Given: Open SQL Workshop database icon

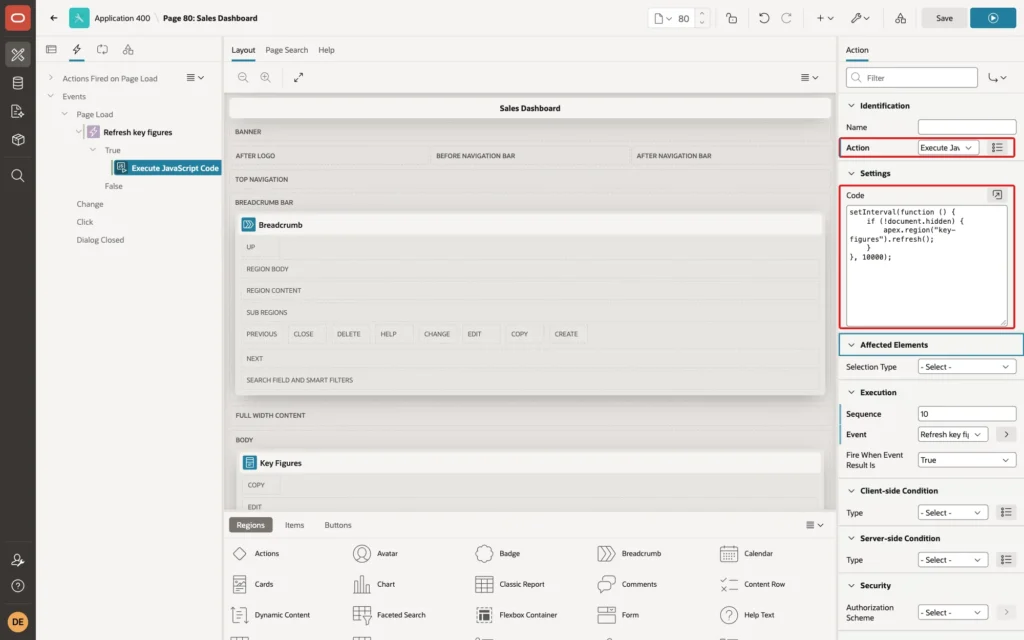Looking at the screenshot, I should [18, 83].
